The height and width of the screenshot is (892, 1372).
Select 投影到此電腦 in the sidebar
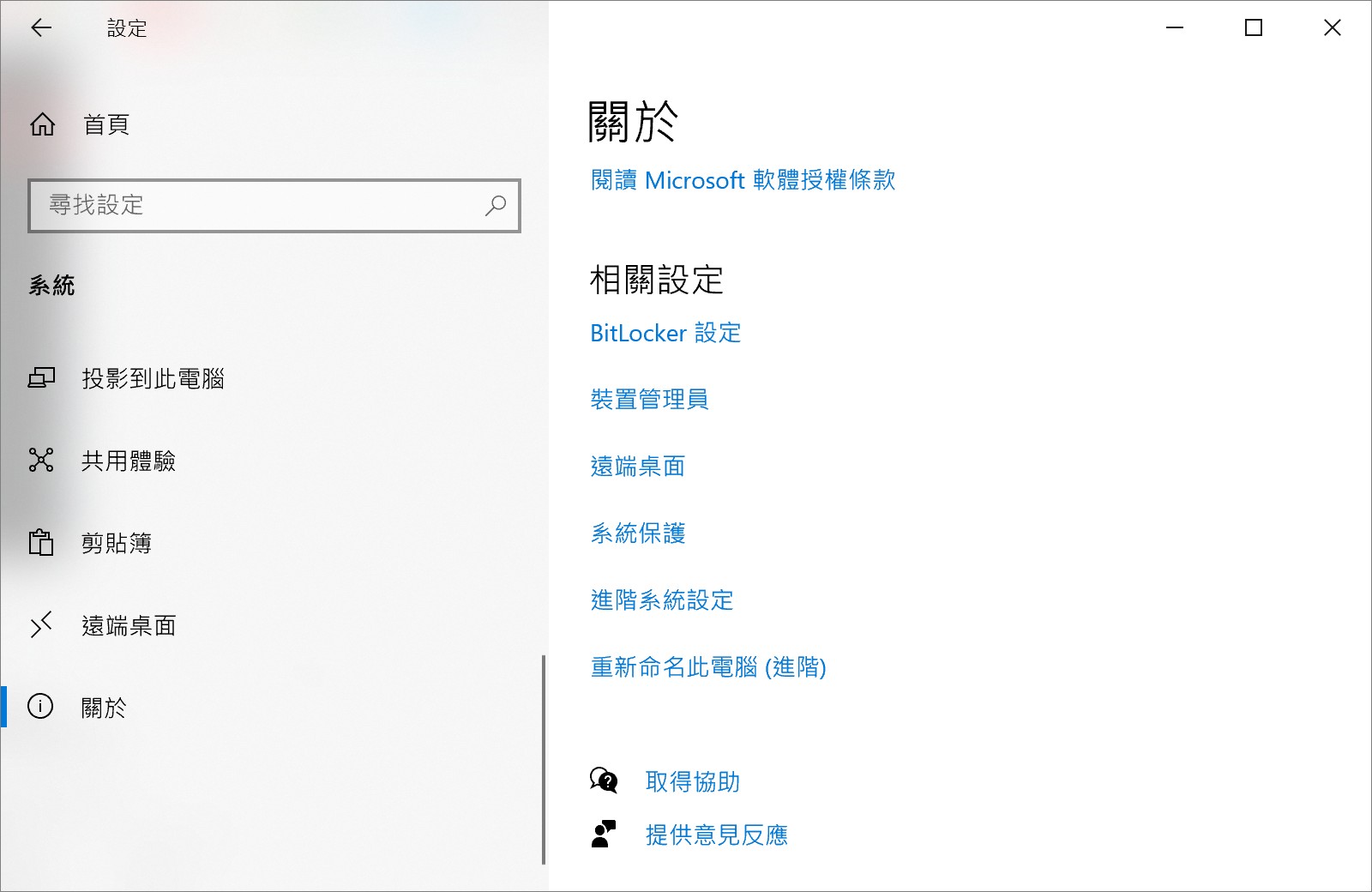[x=274, y=378]
